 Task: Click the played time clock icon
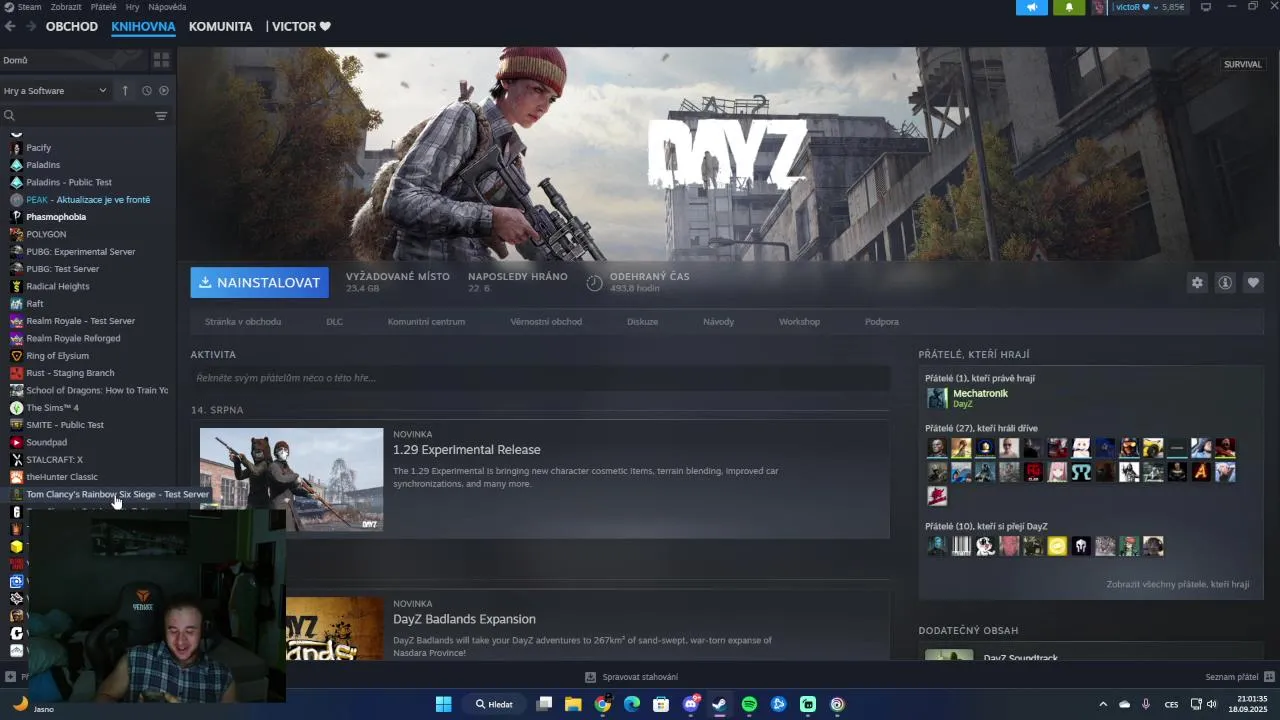tap(594, 283)
